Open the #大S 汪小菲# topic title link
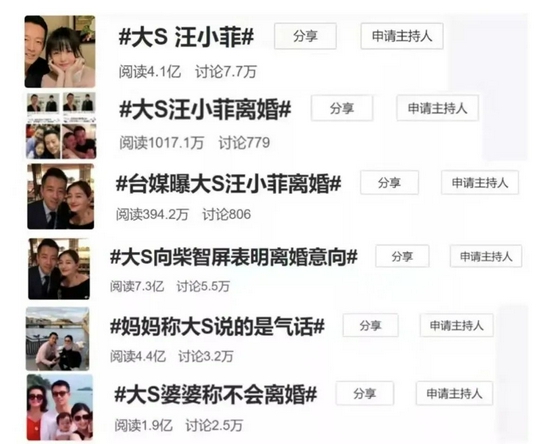The width and height of the screenshot is (550, 444). [x=186, y=37]
